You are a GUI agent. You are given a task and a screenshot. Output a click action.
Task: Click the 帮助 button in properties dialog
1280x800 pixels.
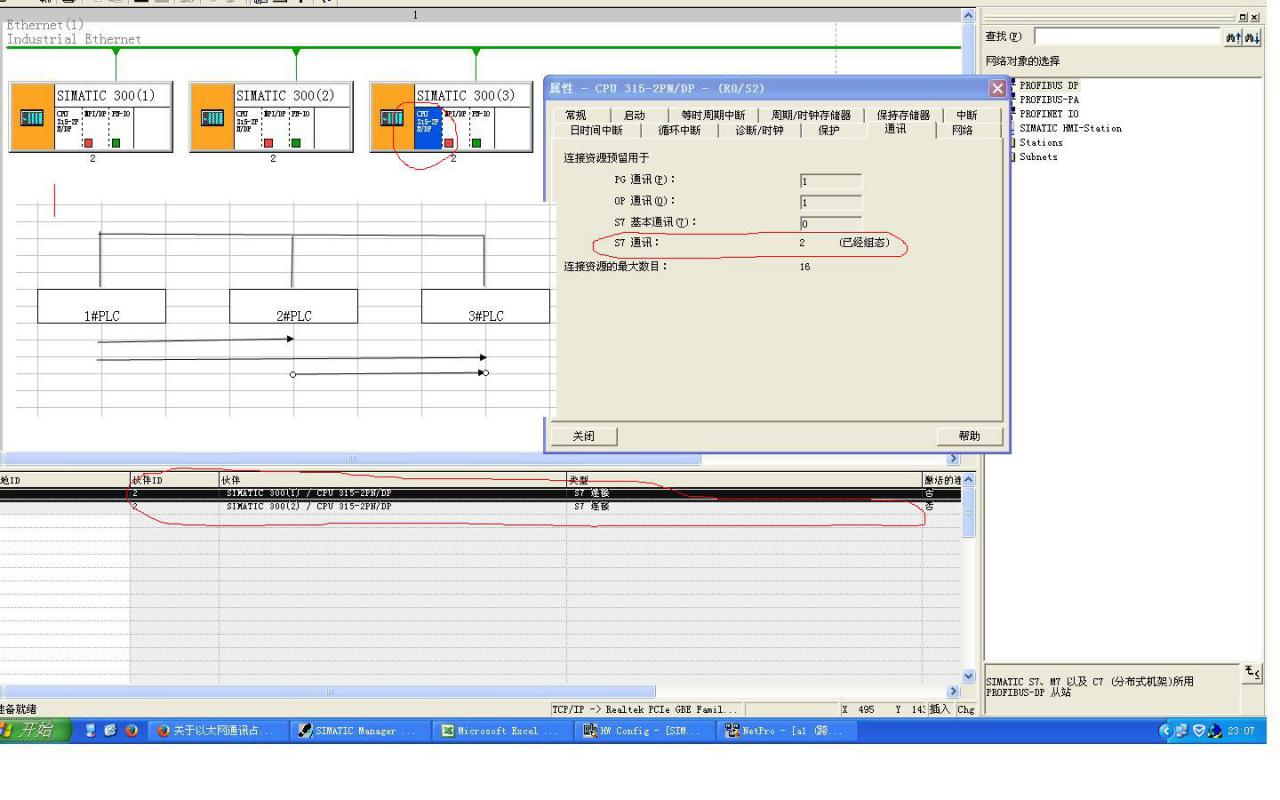point(969,436)
